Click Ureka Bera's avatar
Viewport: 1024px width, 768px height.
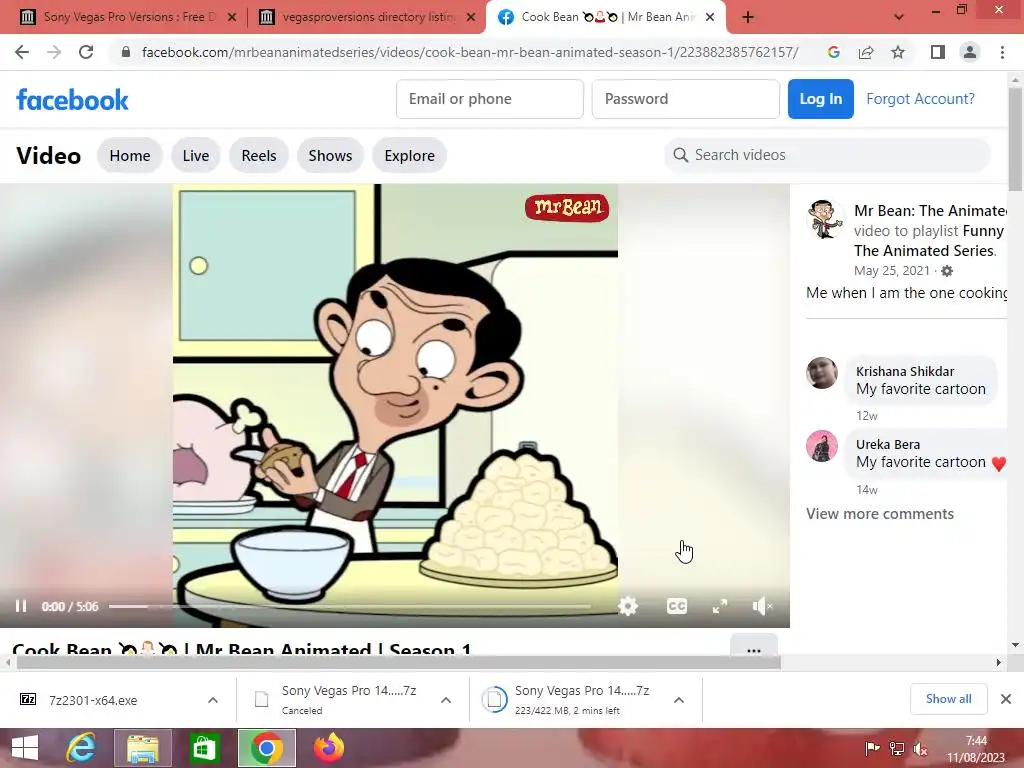point(822,446)
